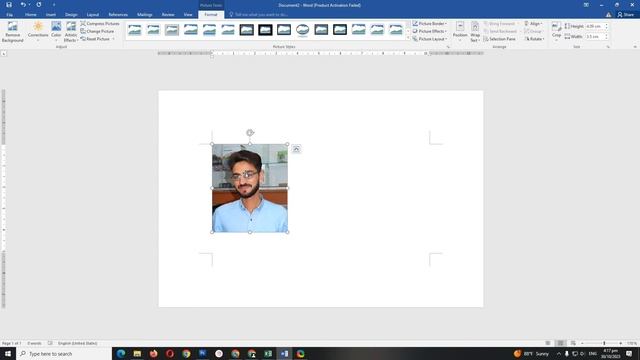The width and height of the screenshot is (640, 360).
Task: Click the zoom slider in status bar
Action: [x=604, y=343]
